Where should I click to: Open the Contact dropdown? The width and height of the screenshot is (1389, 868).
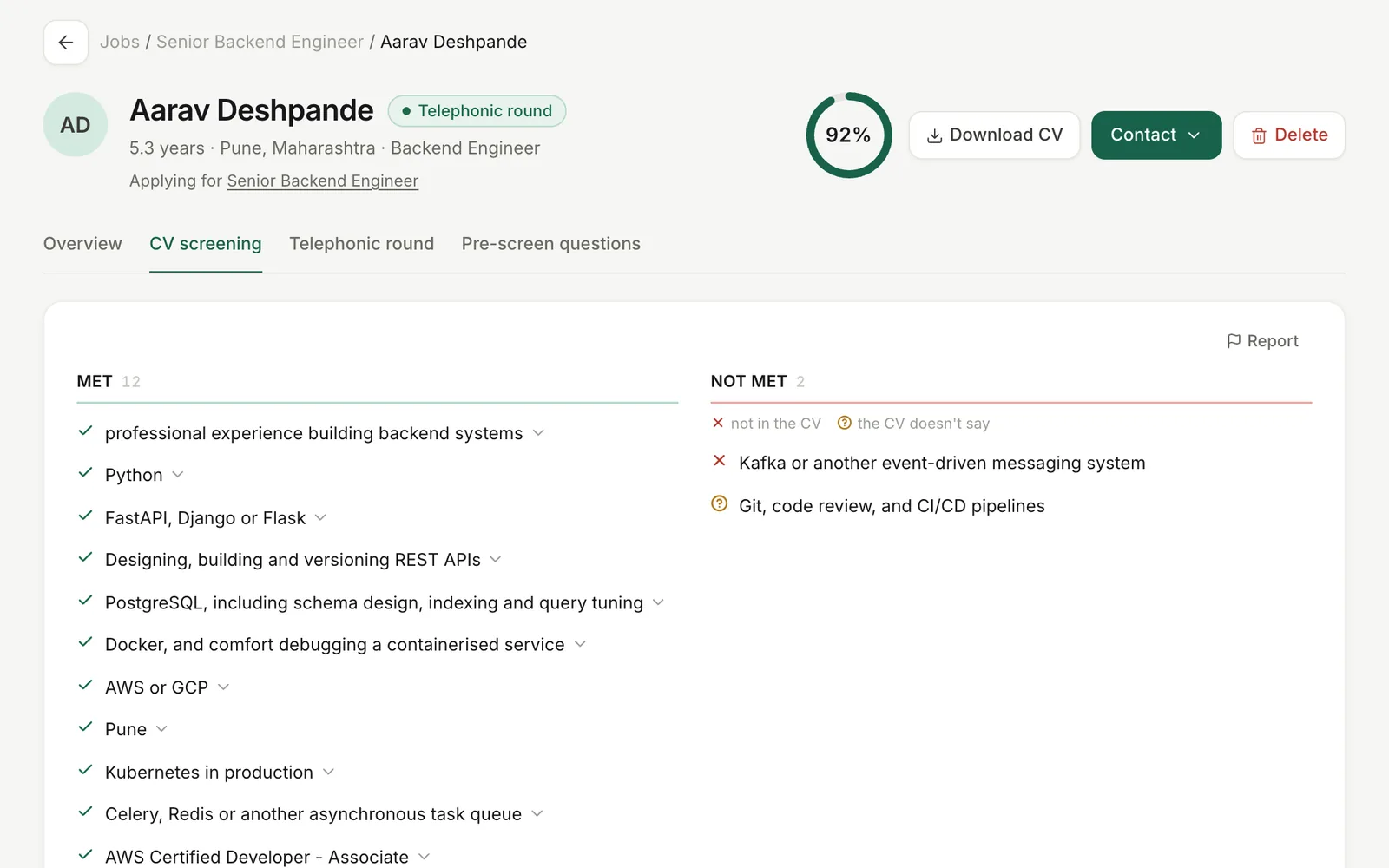[x=1156, y=135]
